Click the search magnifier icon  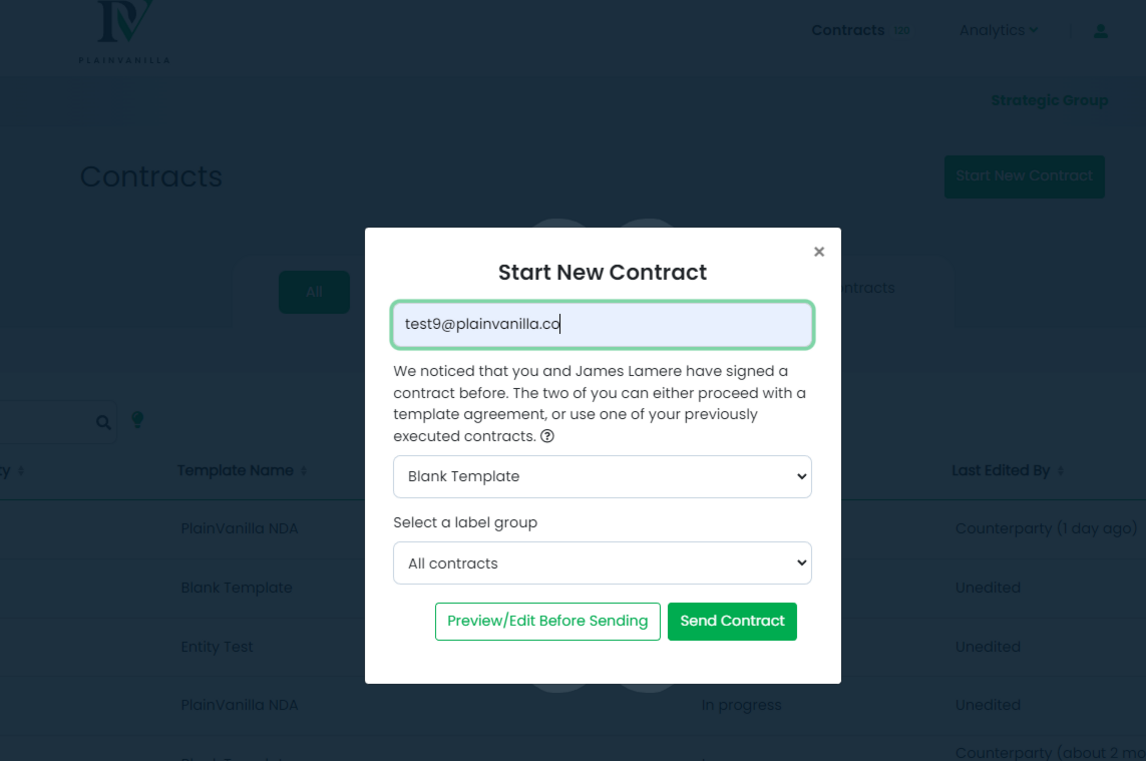(x=103, y=423)
